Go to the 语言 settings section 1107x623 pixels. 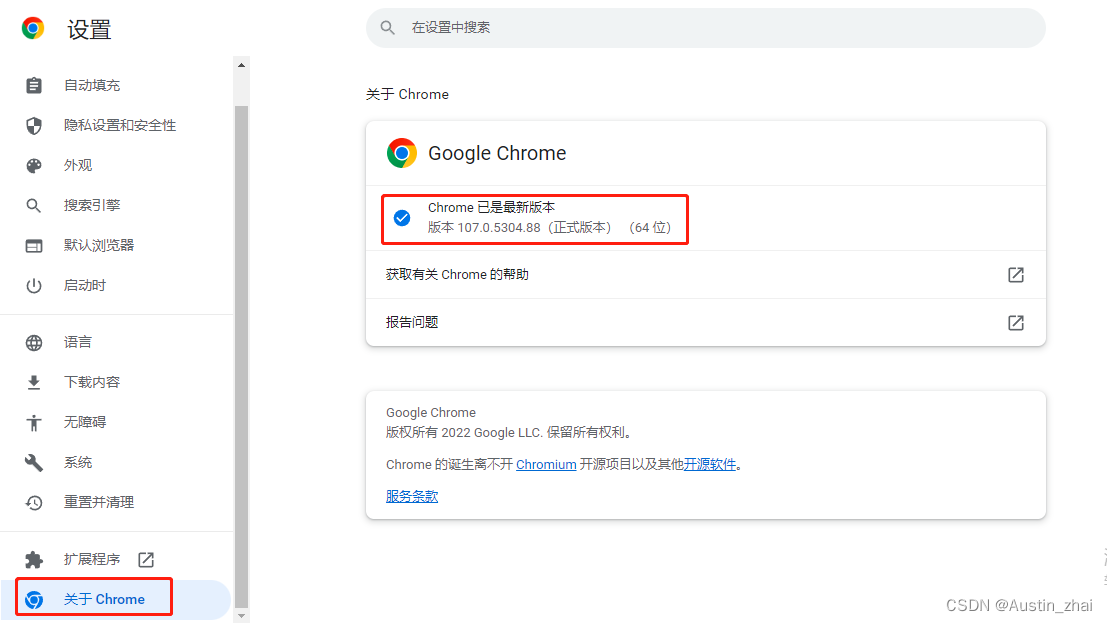pos(117,343)
